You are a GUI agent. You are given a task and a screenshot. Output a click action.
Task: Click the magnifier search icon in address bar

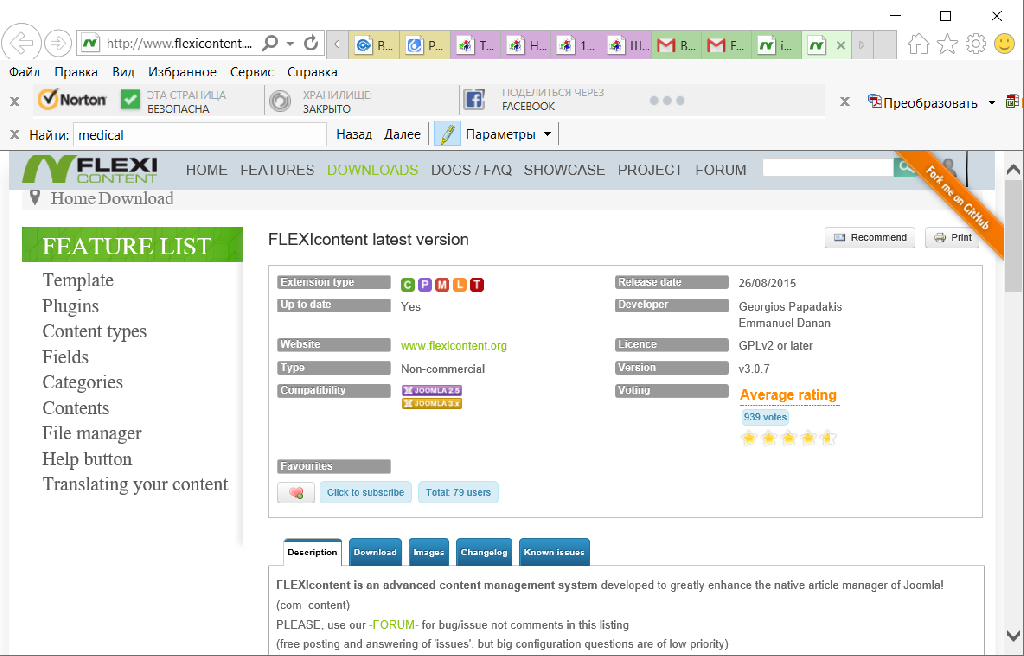coord(270,43)
